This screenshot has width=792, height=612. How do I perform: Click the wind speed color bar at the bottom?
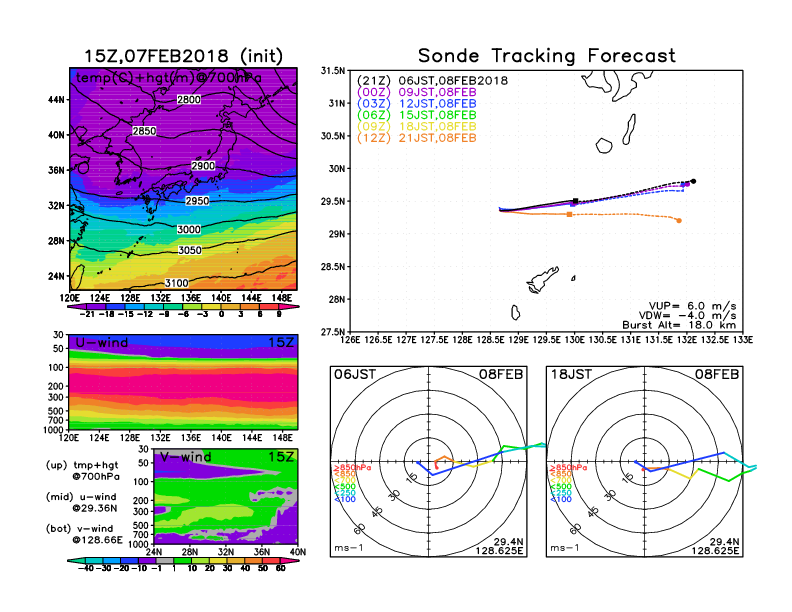(183, 558)
